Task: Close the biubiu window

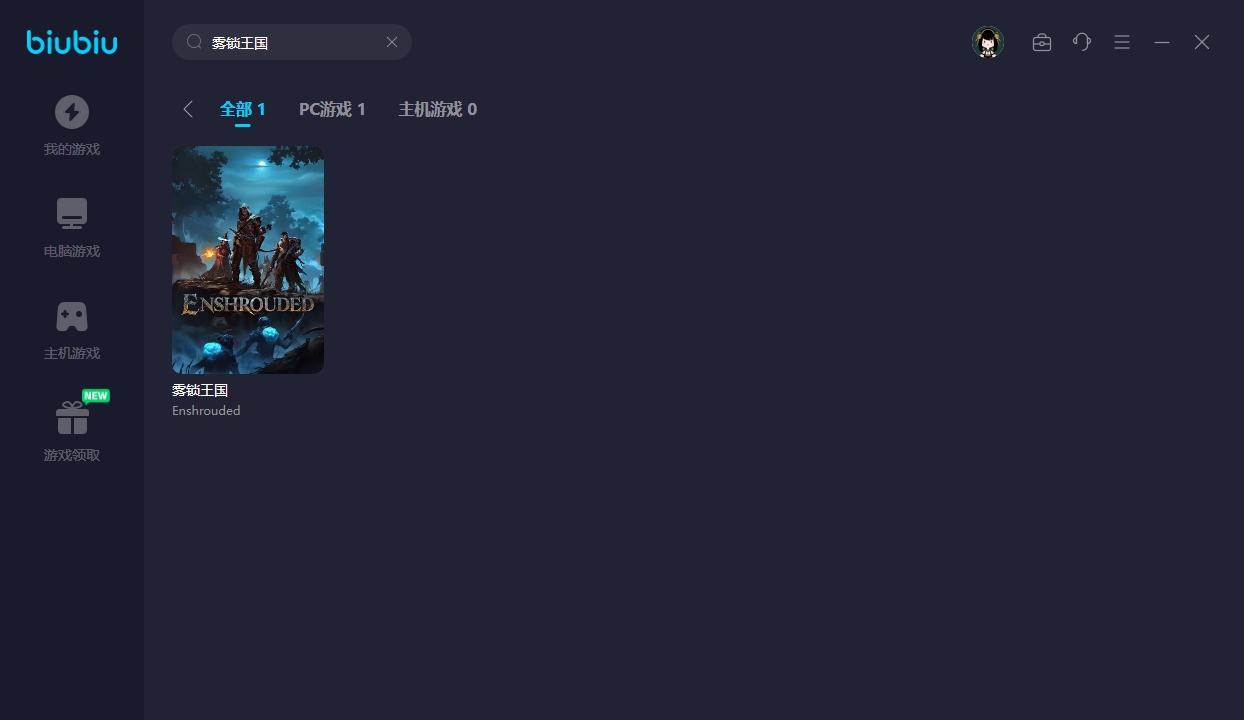Action: point(1202,42)
